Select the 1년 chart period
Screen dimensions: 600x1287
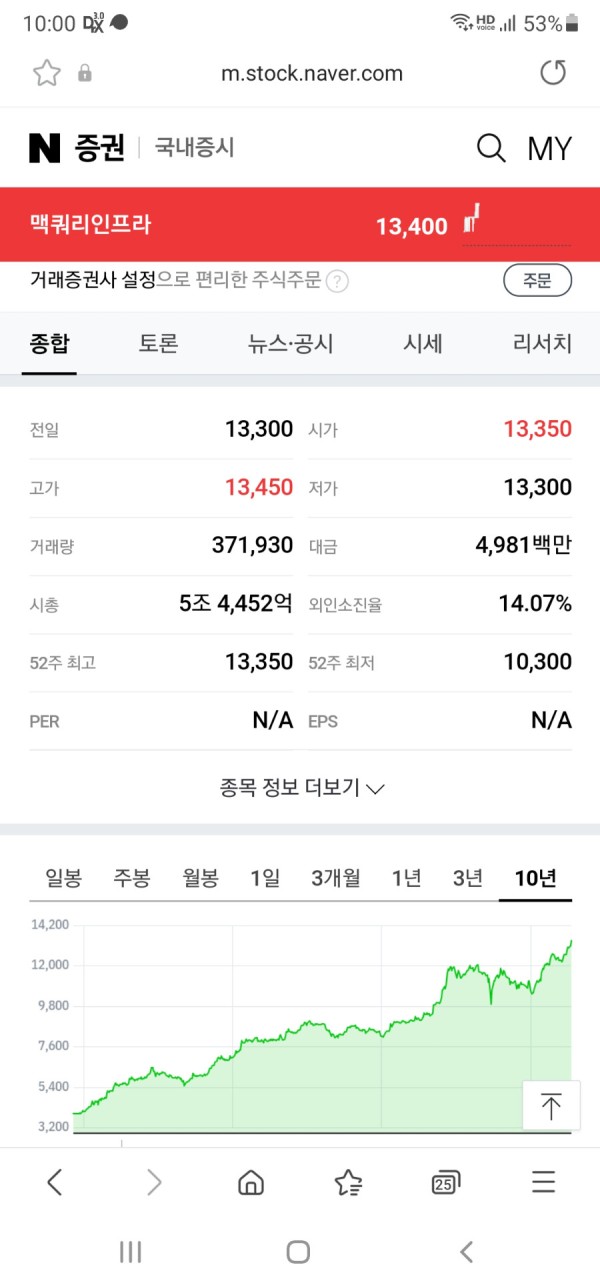(406, 878)
